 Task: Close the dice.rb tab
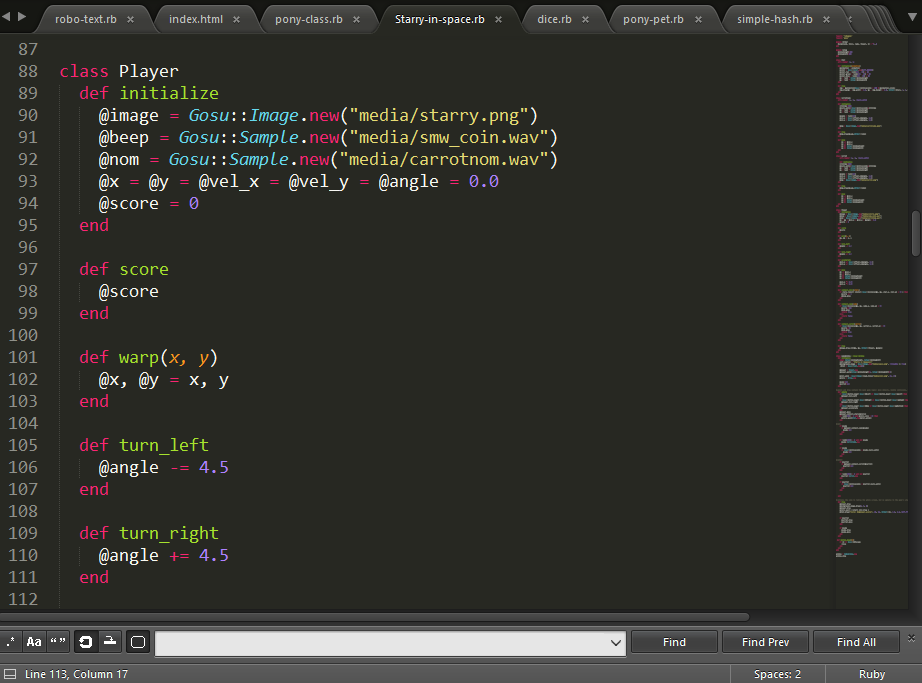click(585, 19)
